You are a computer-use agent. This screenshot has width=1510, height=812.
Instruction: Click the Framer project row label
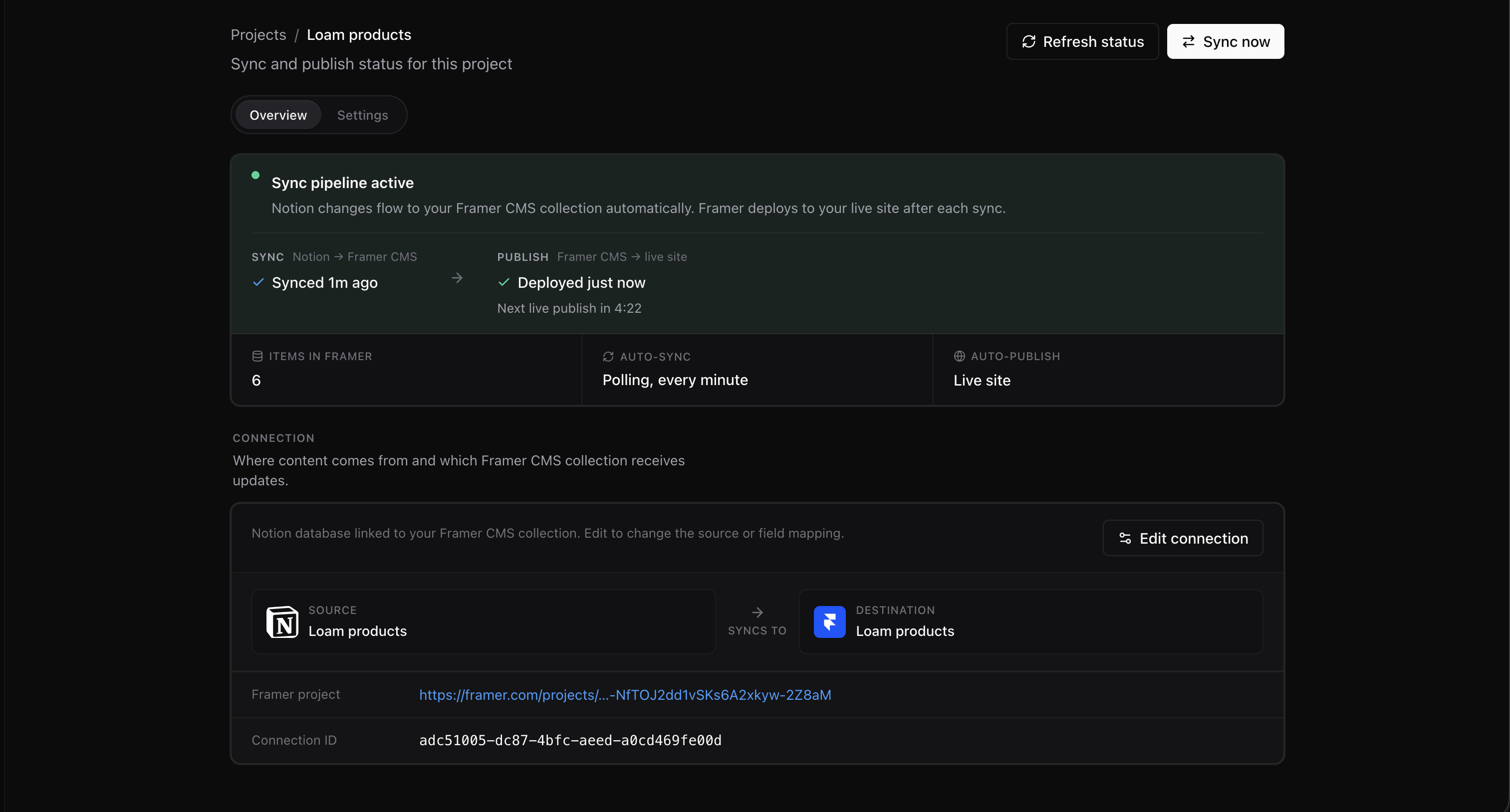coord(295,694)
